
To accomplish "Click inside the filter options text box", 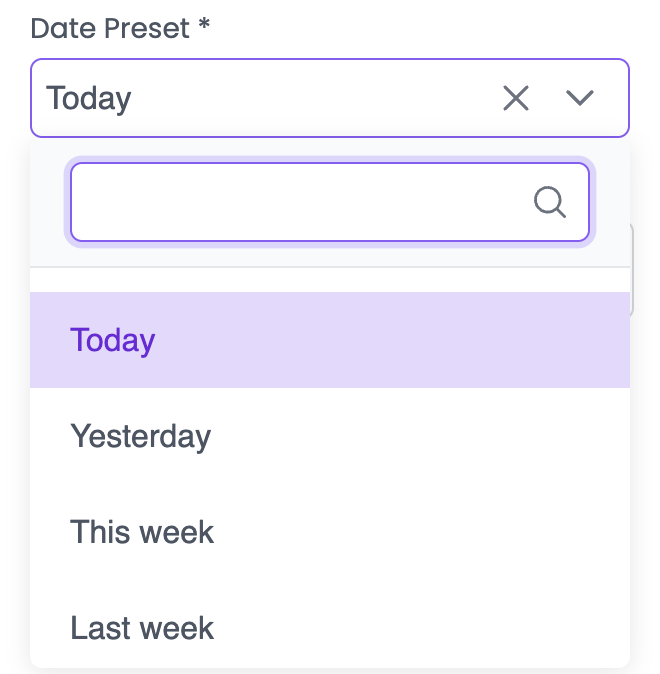I will [x=300, y=202].
